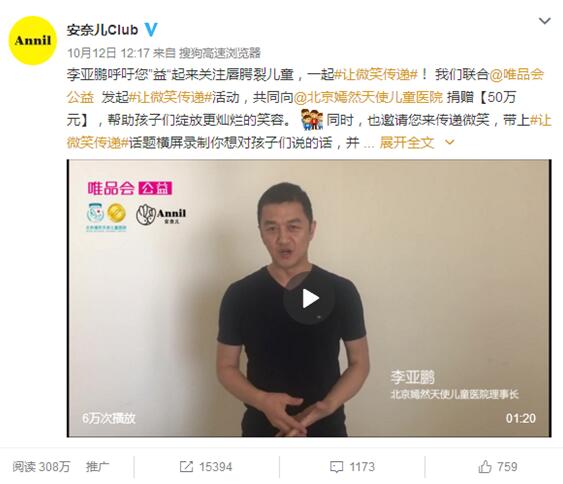The height and width of the screenshot is (484, 563).
Task: Click the Annil logo inside video
Action: point(161,214)
